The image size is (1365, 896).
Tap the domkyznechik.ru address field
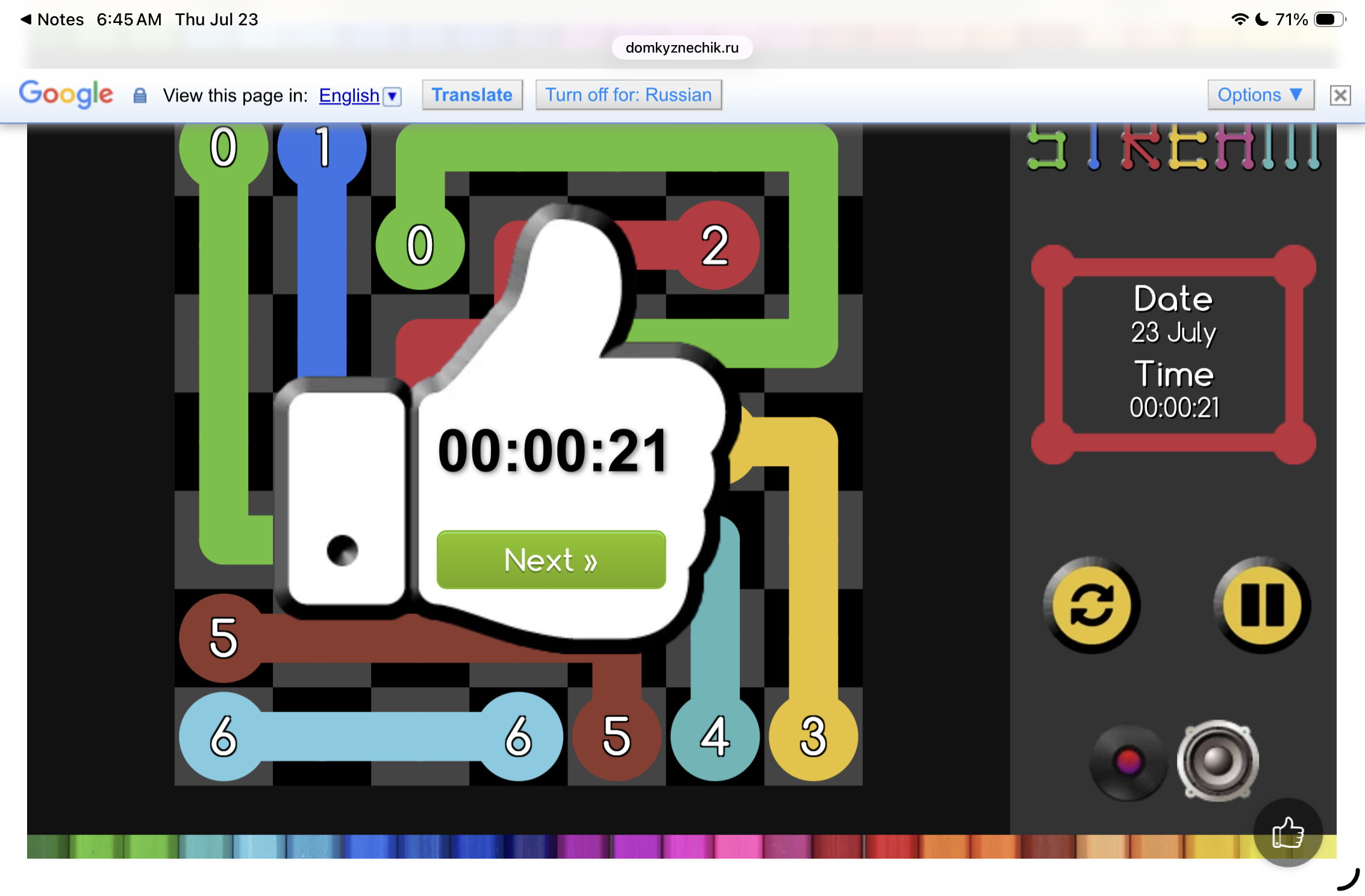pyautogui.click(x=682, y=48)
